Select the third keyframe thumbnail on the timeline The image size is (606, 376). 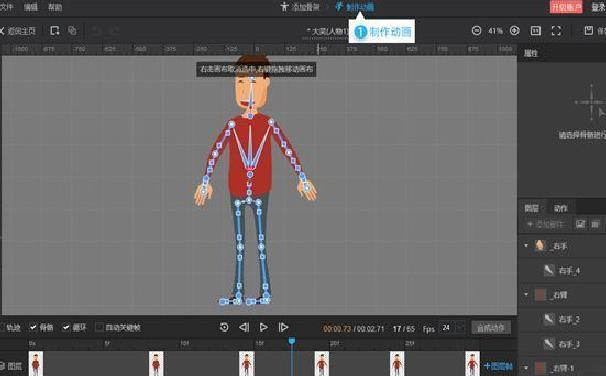pos(247,364)
